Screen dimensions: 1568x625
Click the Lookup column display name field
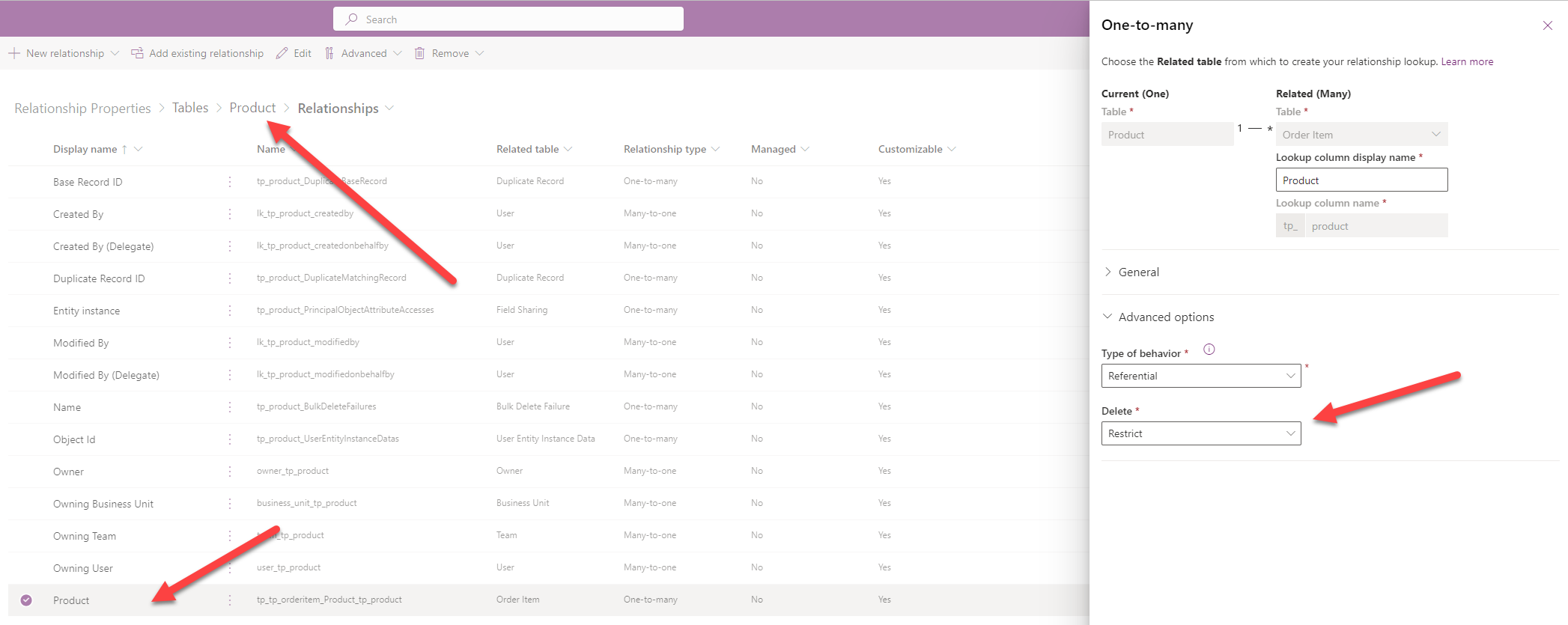tap(1361, 180)
